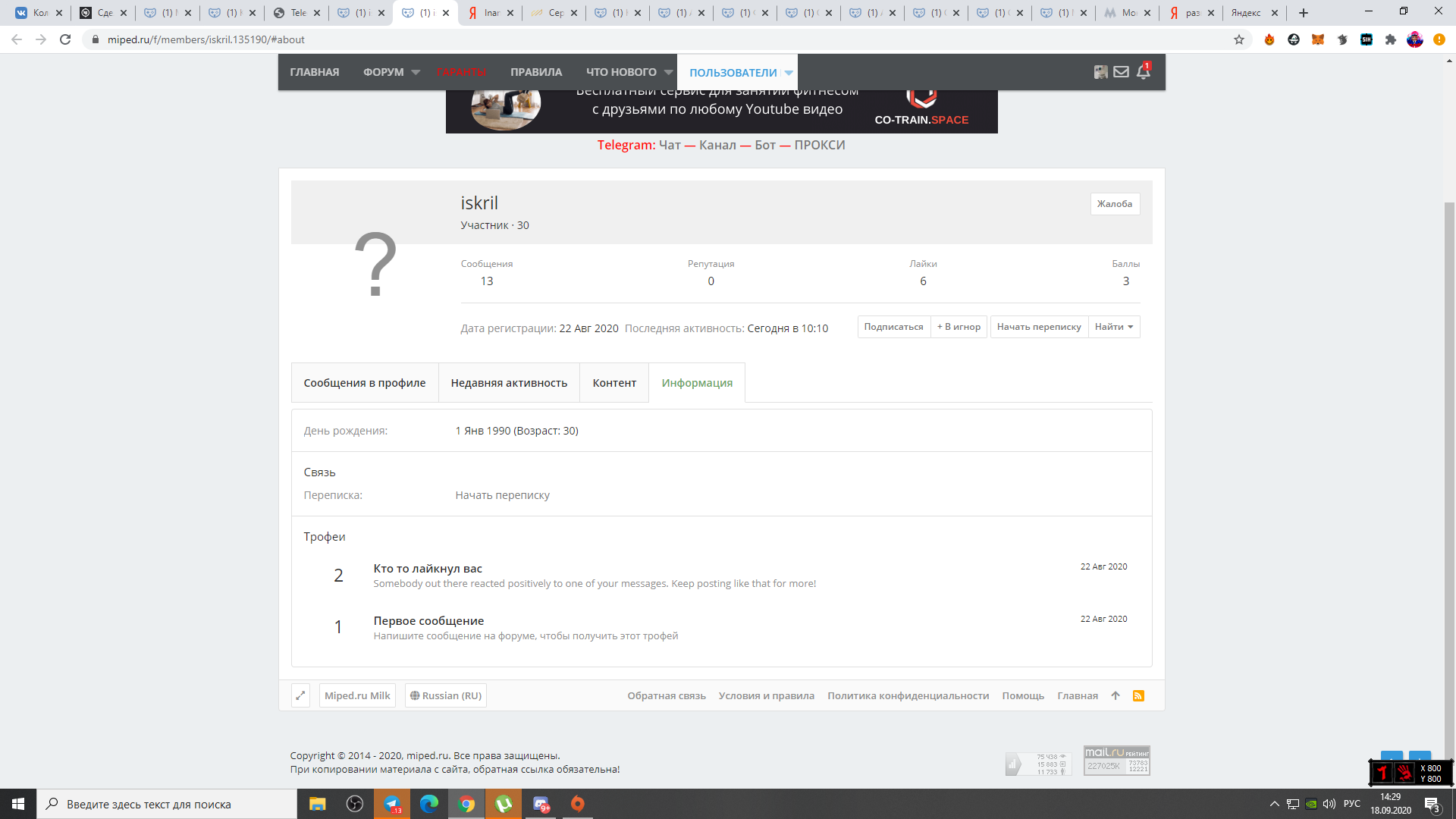
Task: Expand ПОЛЬЗОВАТЕЛИ menu arrow
Action: [x=789, y=73]
